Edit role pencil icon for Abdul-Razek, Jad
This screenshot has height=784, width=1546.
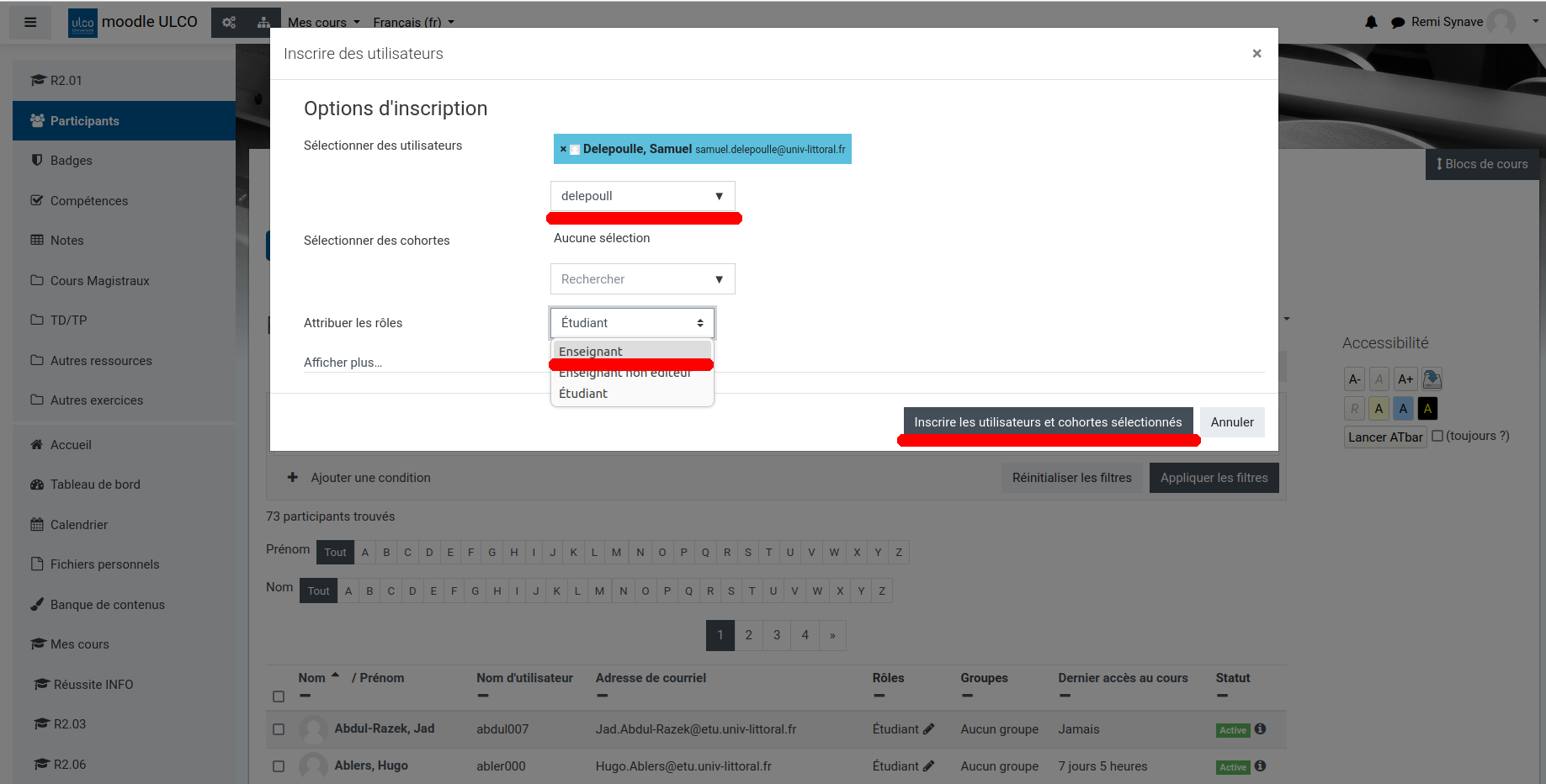[928, 729]
